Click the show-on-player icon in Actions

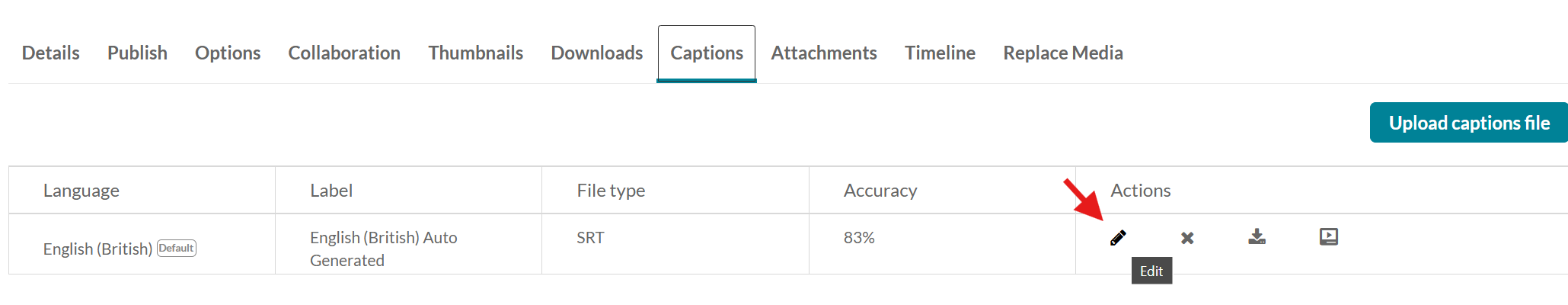pos(1329,236)
